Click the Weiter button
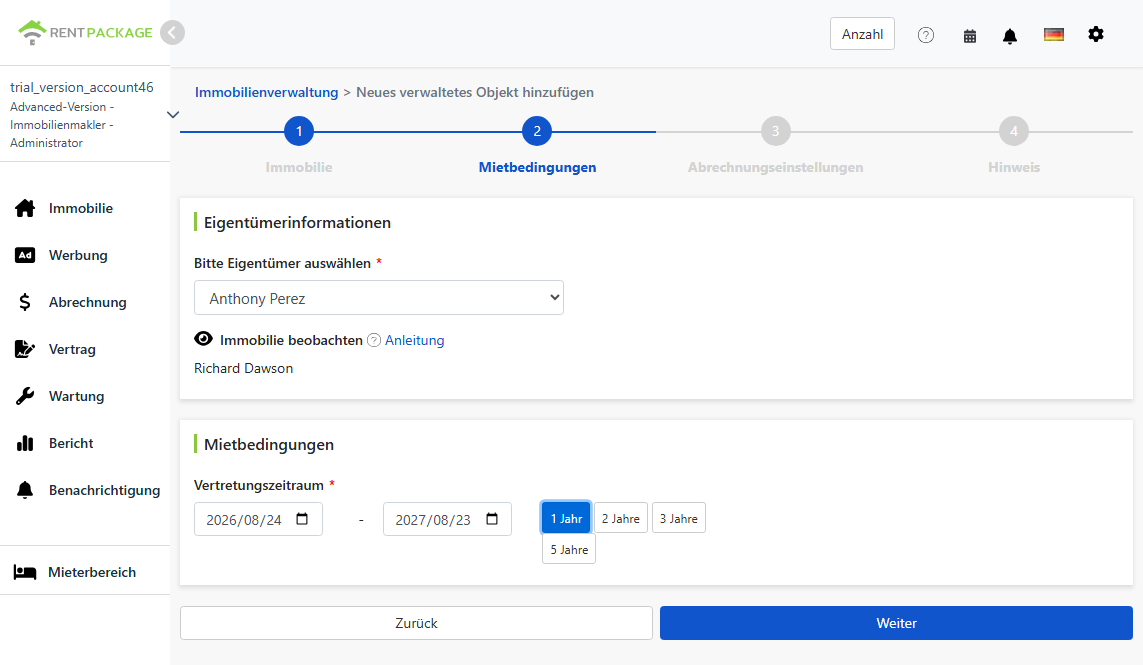 (896, 623)
